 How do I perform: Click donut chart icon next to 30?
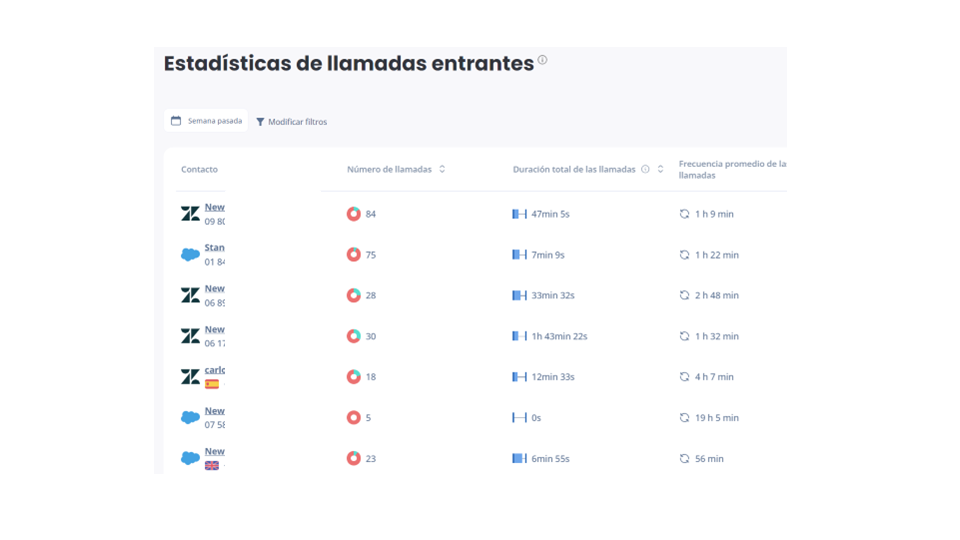coord(353,336)
